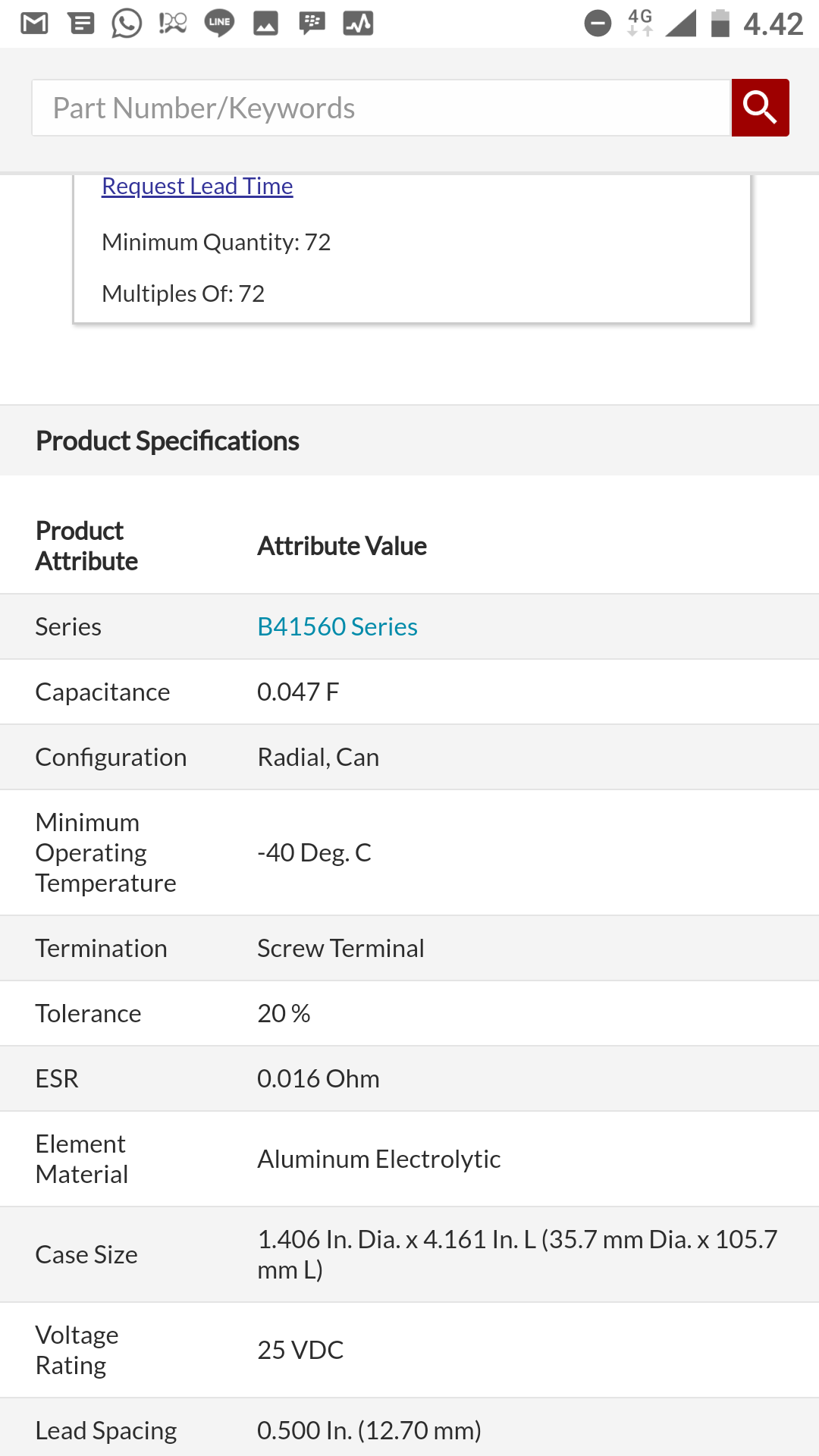819x1456 pixels.
Task: Open the WhatsApp notification icon
Action: 127,24
